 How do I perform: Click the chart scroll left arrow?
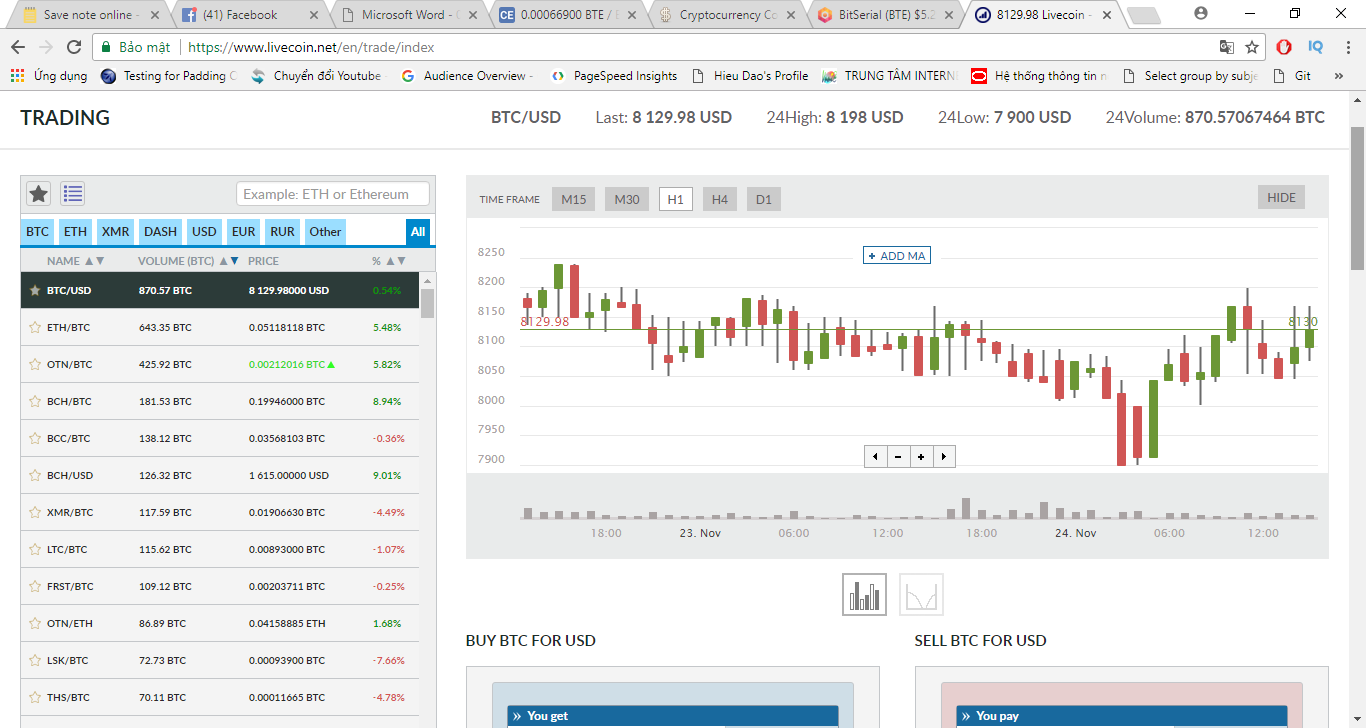(876, 456)
